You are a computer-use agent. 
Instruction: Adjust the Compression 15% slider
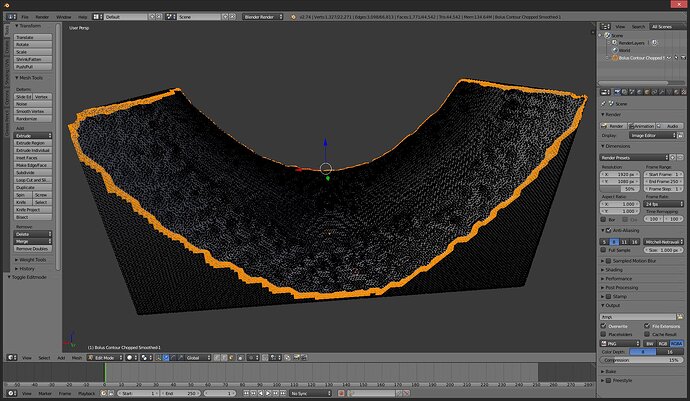(642, 360)
